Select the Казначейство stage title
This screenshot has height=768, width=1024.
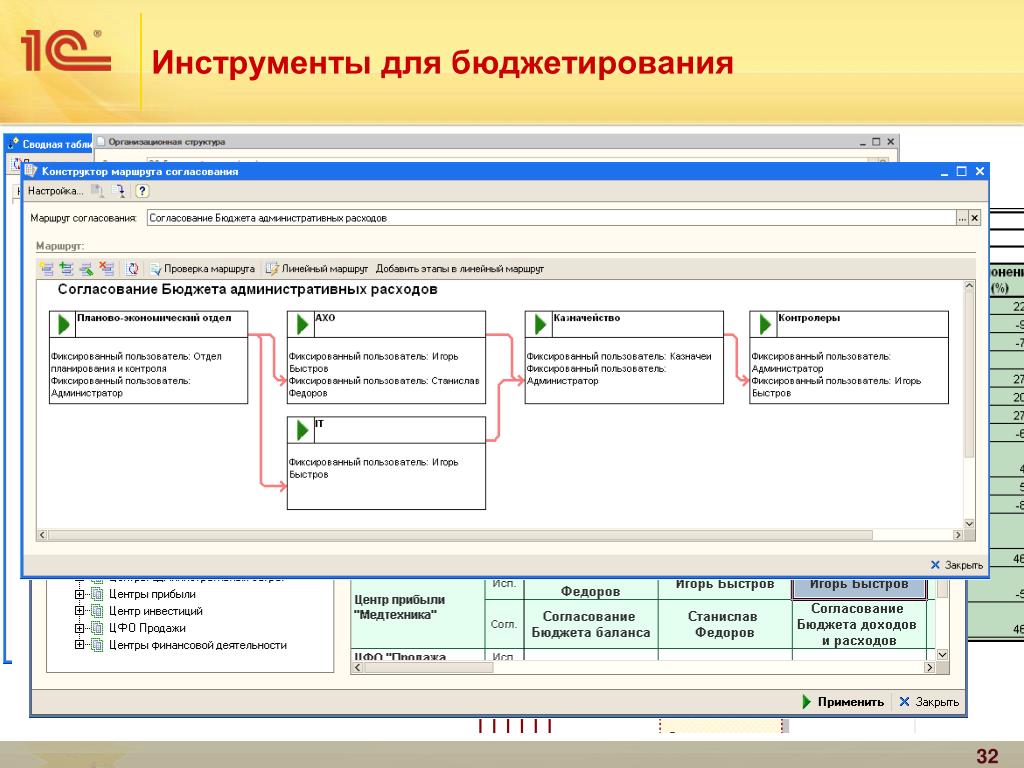(x=586, y=318)
